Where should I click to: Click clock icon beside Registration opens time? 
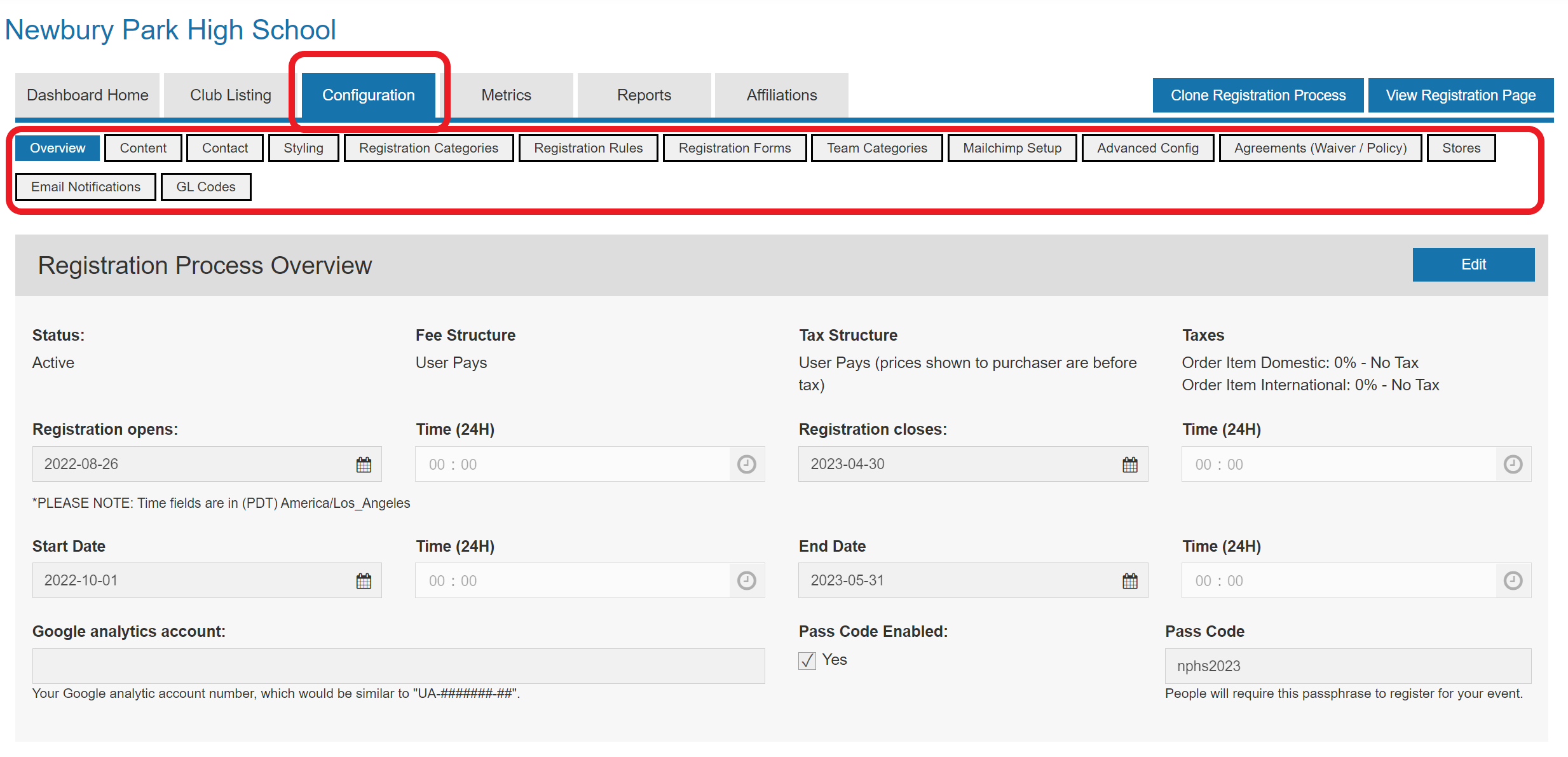[746, 465]
